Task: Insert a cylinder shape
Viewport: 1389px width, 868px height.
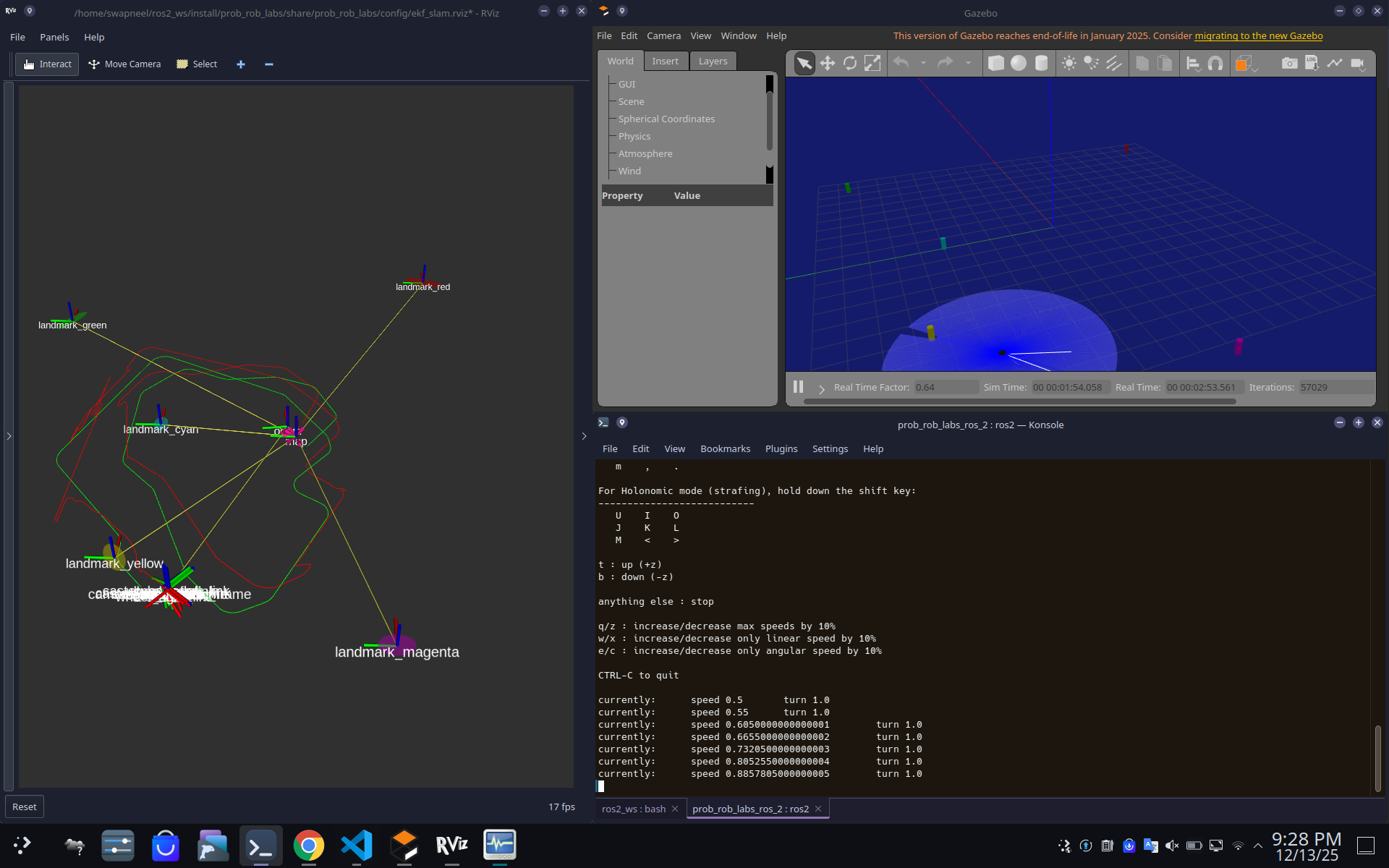Action: coord(1041,64)
